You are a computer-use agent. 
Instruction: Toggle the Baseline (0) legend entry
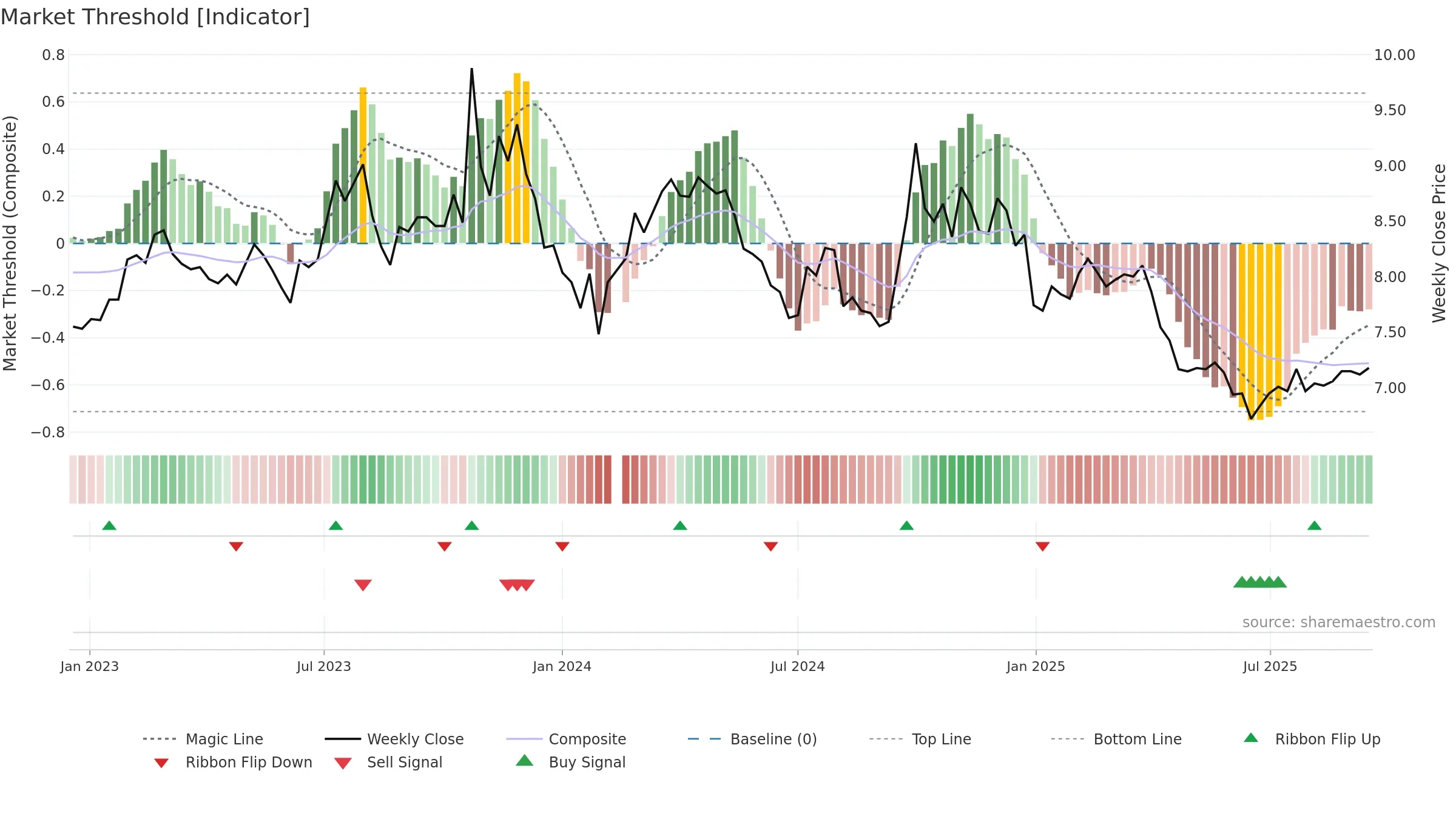(752, 739)
